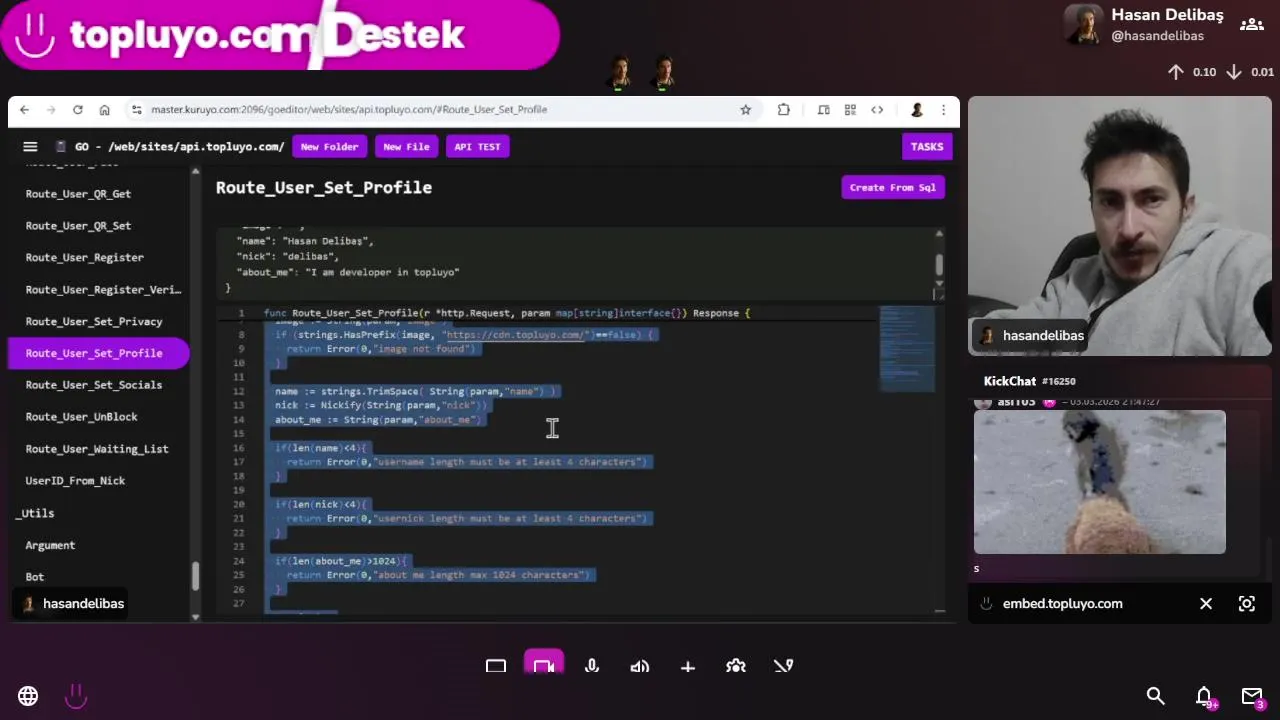Screen dimensions: 1280x720
Task: Open the browser extensions puzzle icon
Action: coord(784,110)
